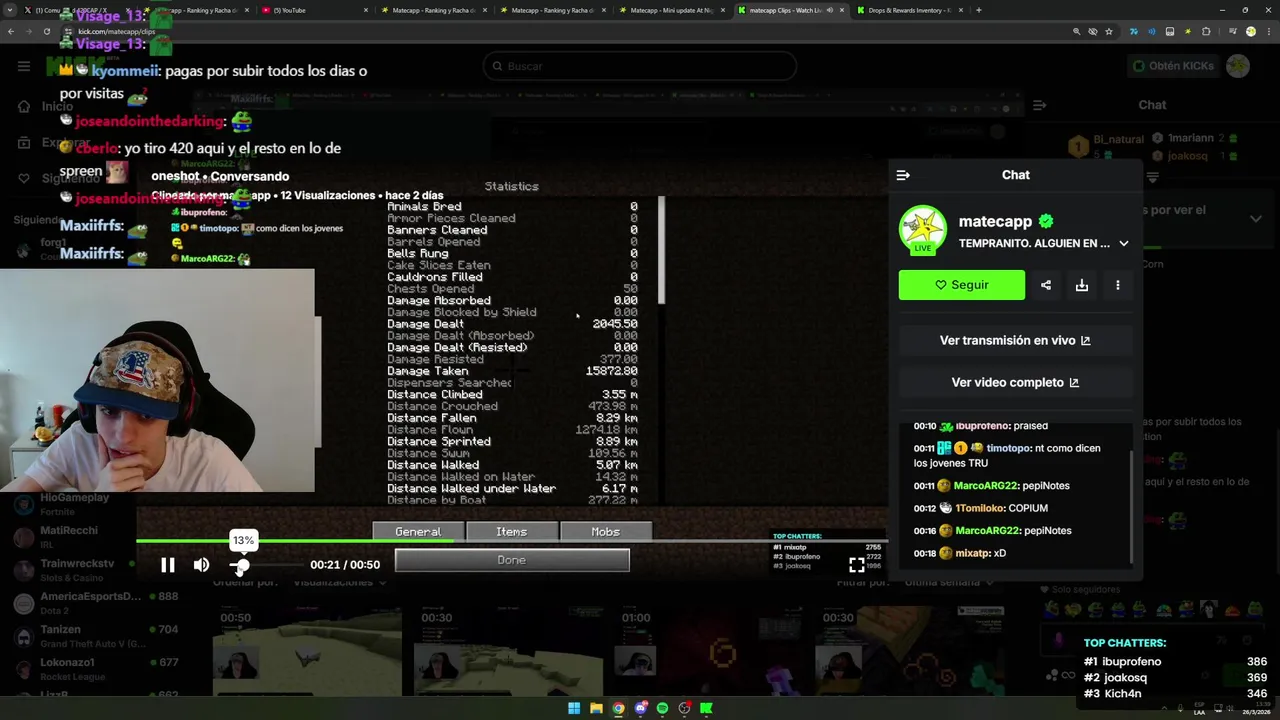Open File Explorer from taskbar
The height and width of the screenshot is (720, 1280).
tap(596, 708)
